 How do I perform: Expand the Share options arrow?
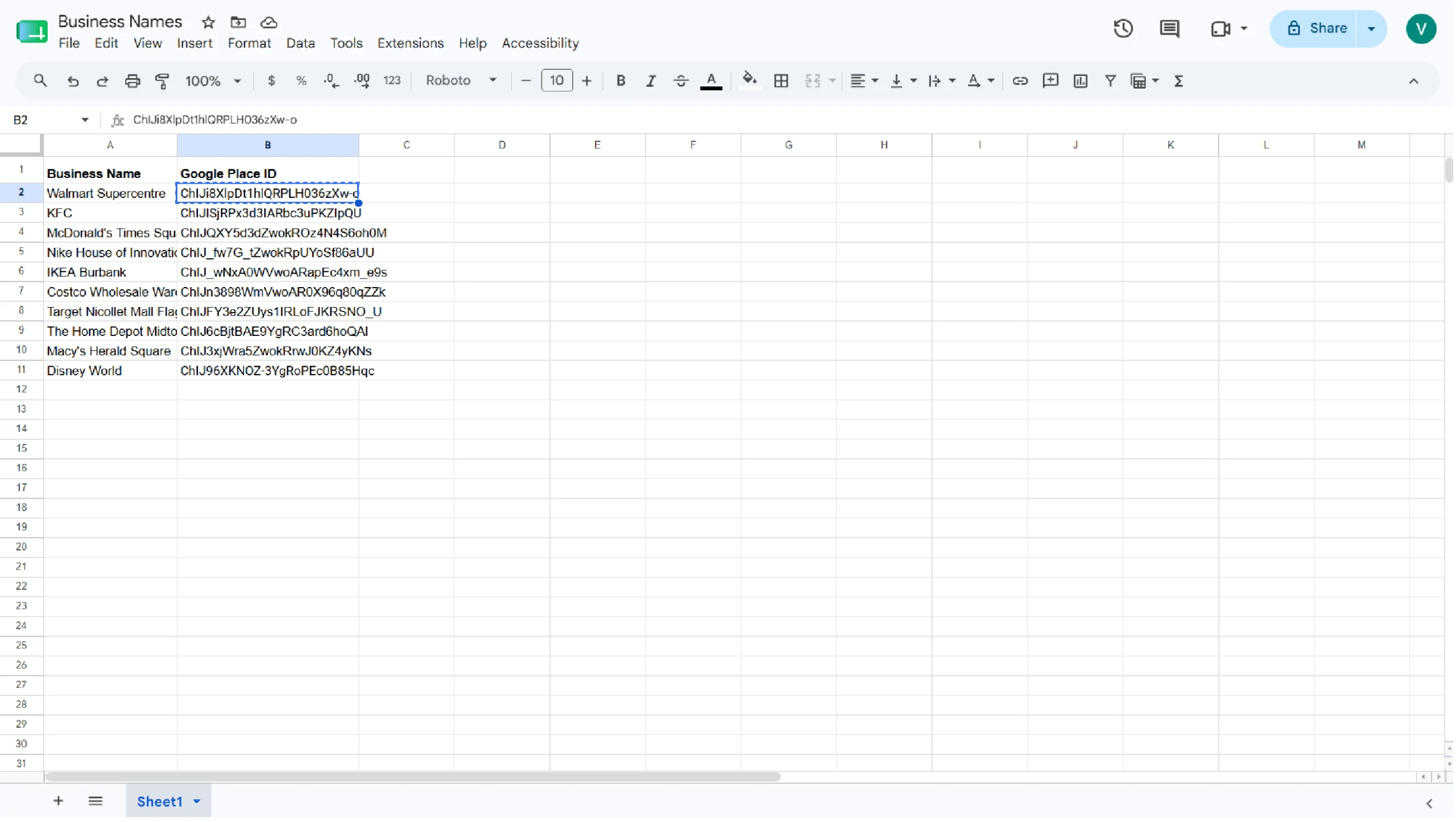tap(1372, 28)
